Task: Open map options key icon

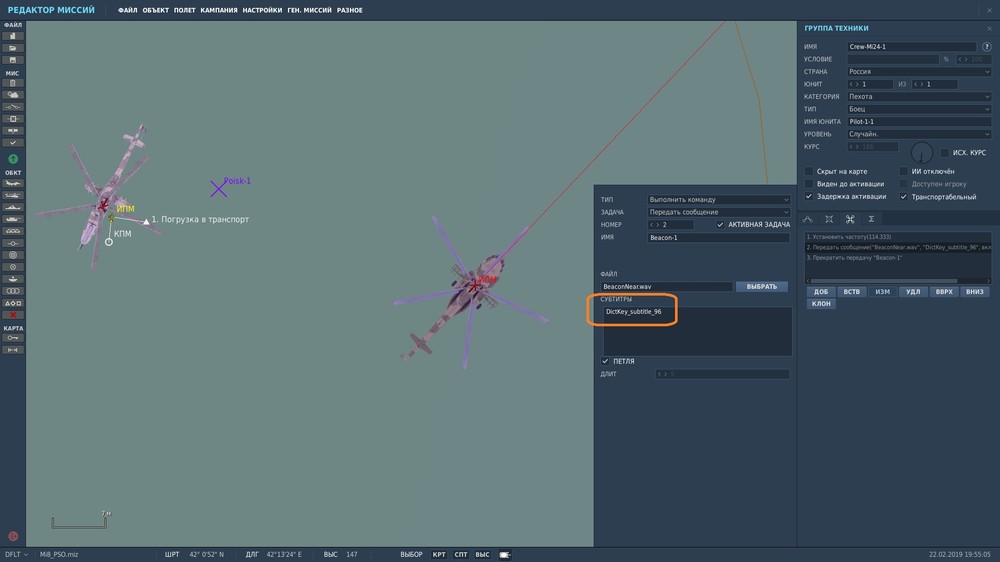Action: point(13,338)
